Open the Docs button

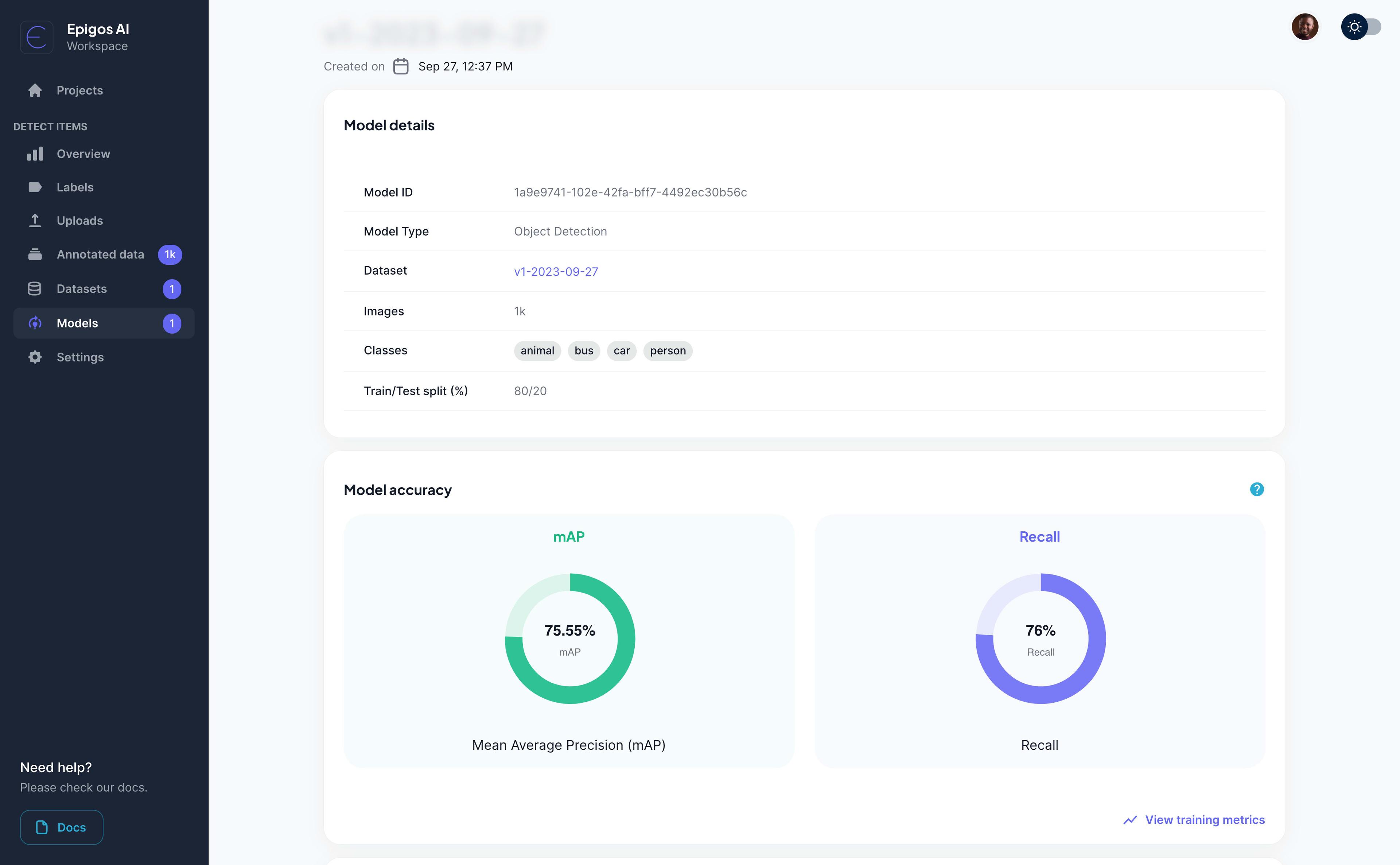point(62,827)
